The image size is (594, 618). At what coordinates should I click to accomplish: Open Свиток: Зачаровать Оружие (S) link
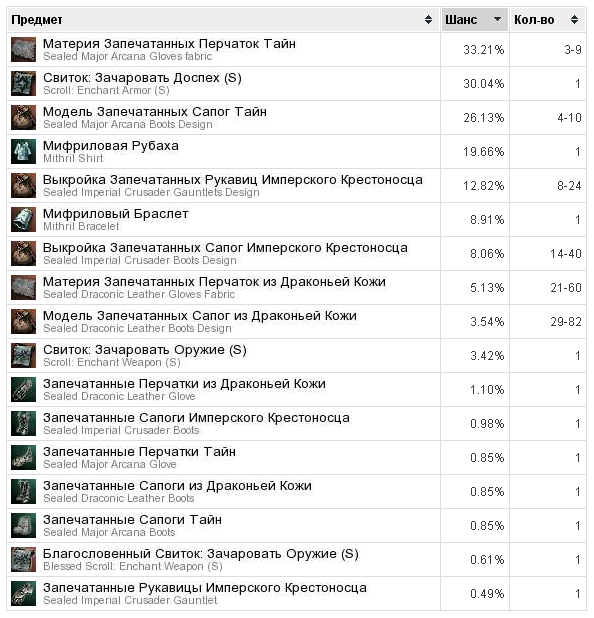click(145, 350)
